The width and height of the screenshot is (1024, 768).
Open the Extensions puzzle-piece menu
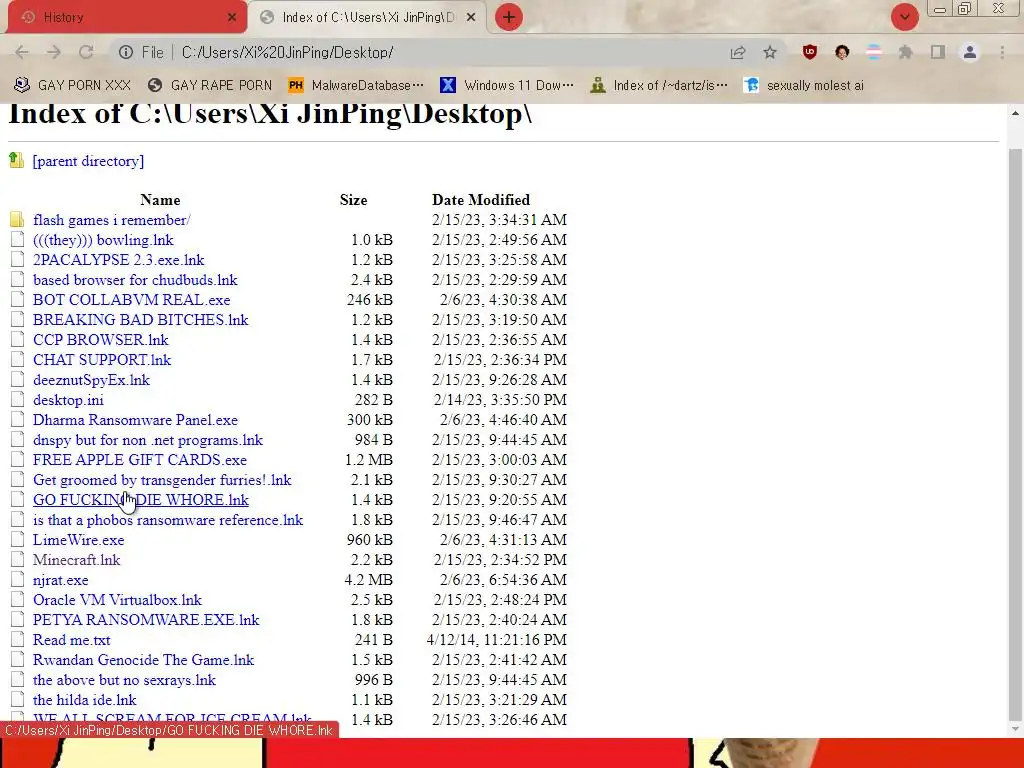[x=906, y=52]
